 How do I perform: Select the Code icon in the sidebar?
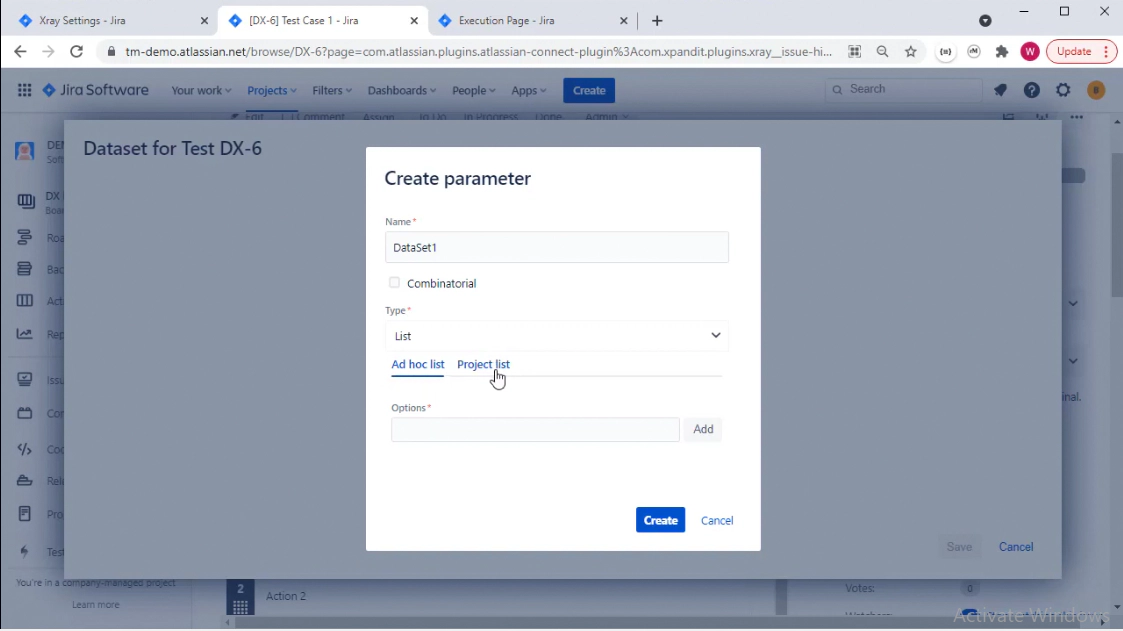(26, 449)
